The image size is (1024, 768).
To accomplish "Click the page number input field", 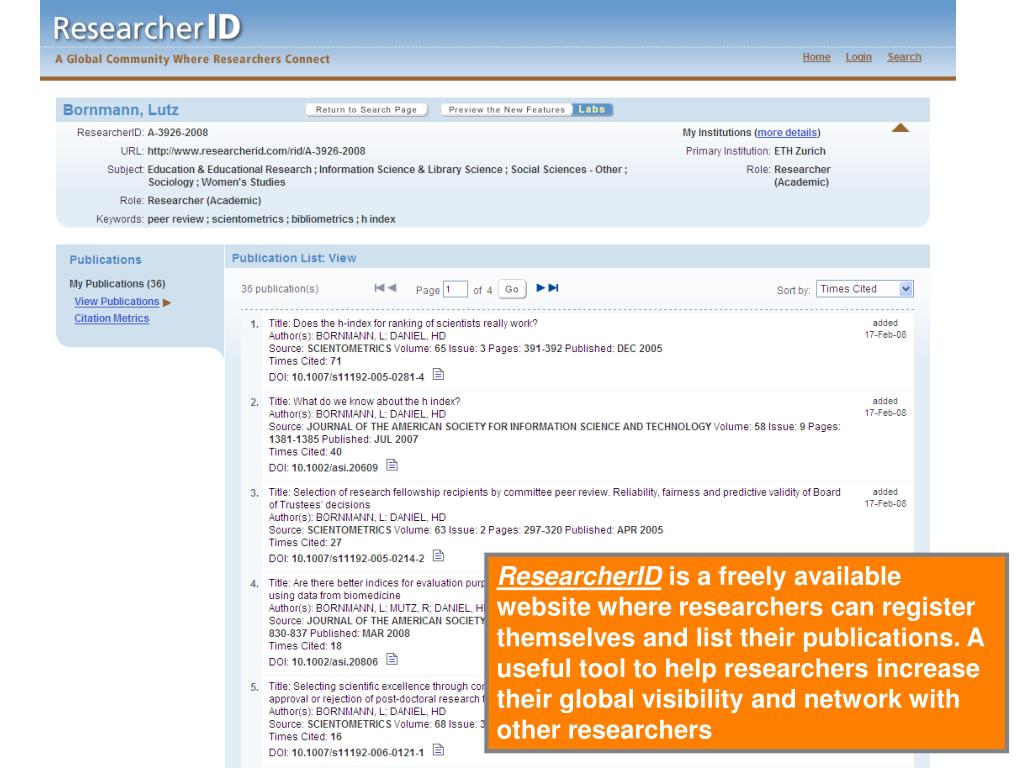I will 455,289.
